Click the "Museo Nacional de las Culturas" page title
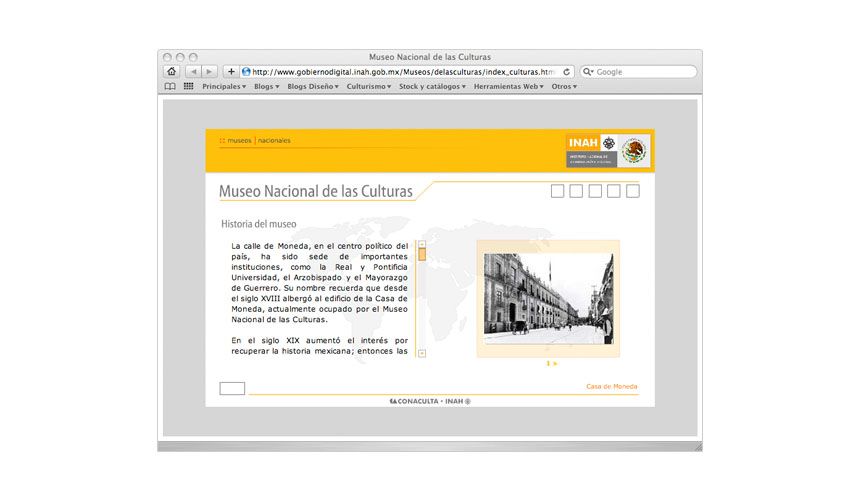This screenshot has height=497, width=860. point(315,191)
